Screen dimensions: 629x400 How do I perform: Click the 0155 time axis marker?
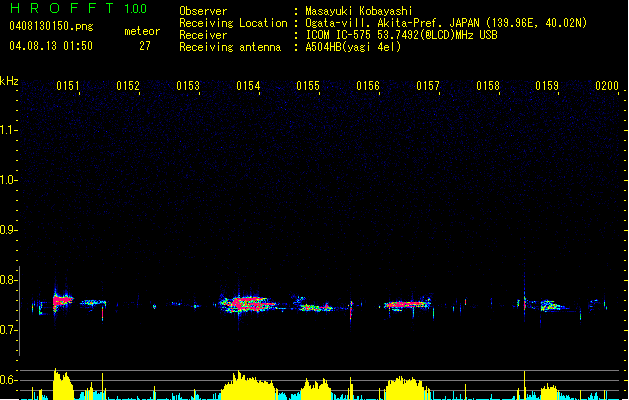(x=308, y=86)
